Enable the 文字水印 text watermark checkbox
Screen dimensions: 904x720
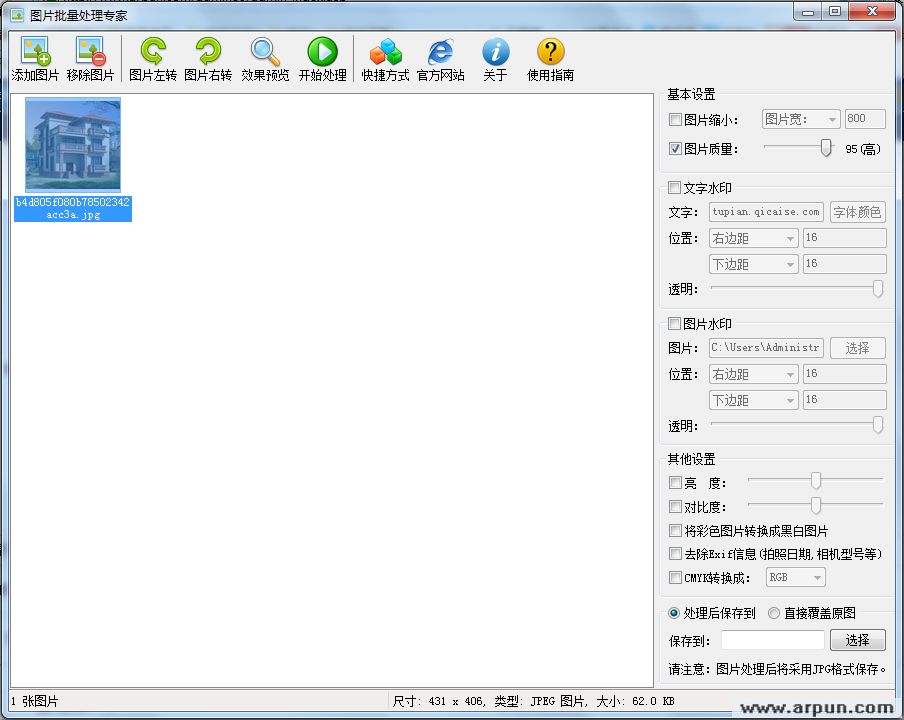[676, 186]
